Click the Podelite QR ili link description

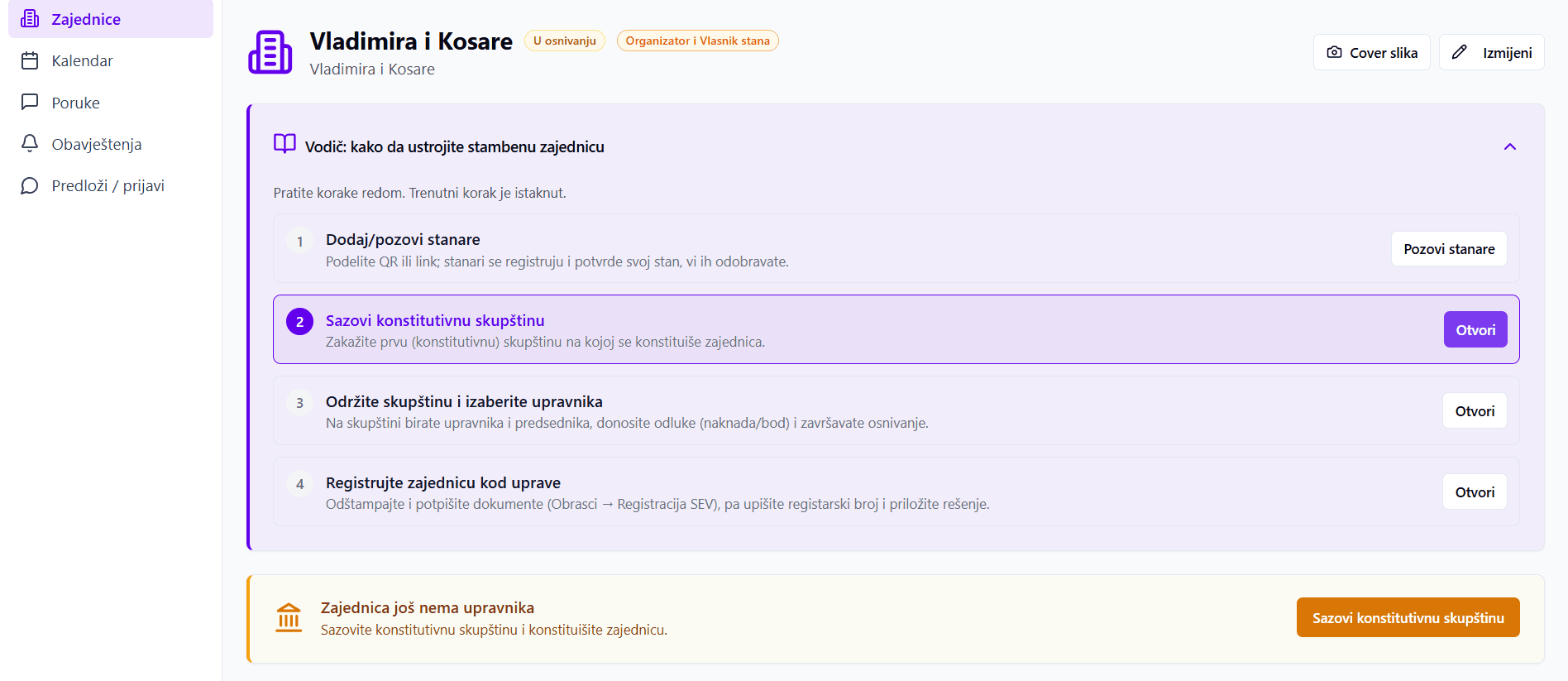click(x=557, y=261)
